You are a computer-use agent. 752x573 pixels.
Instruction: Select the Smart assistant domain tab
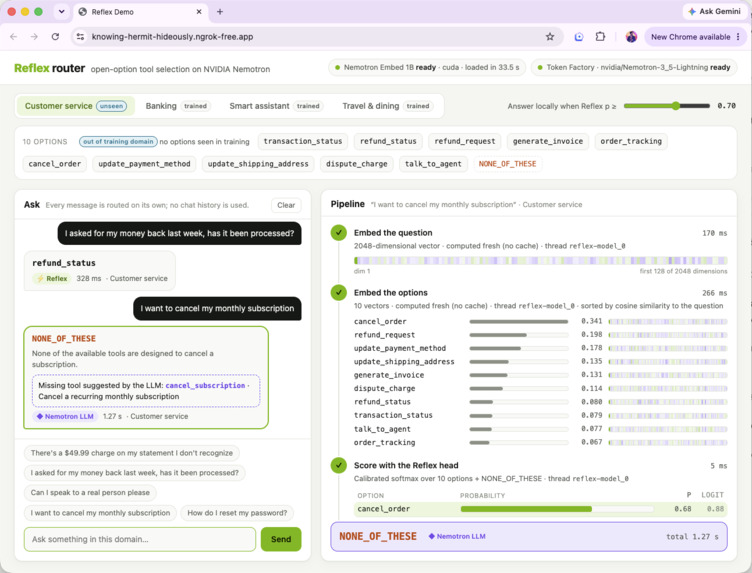point(276,106)
